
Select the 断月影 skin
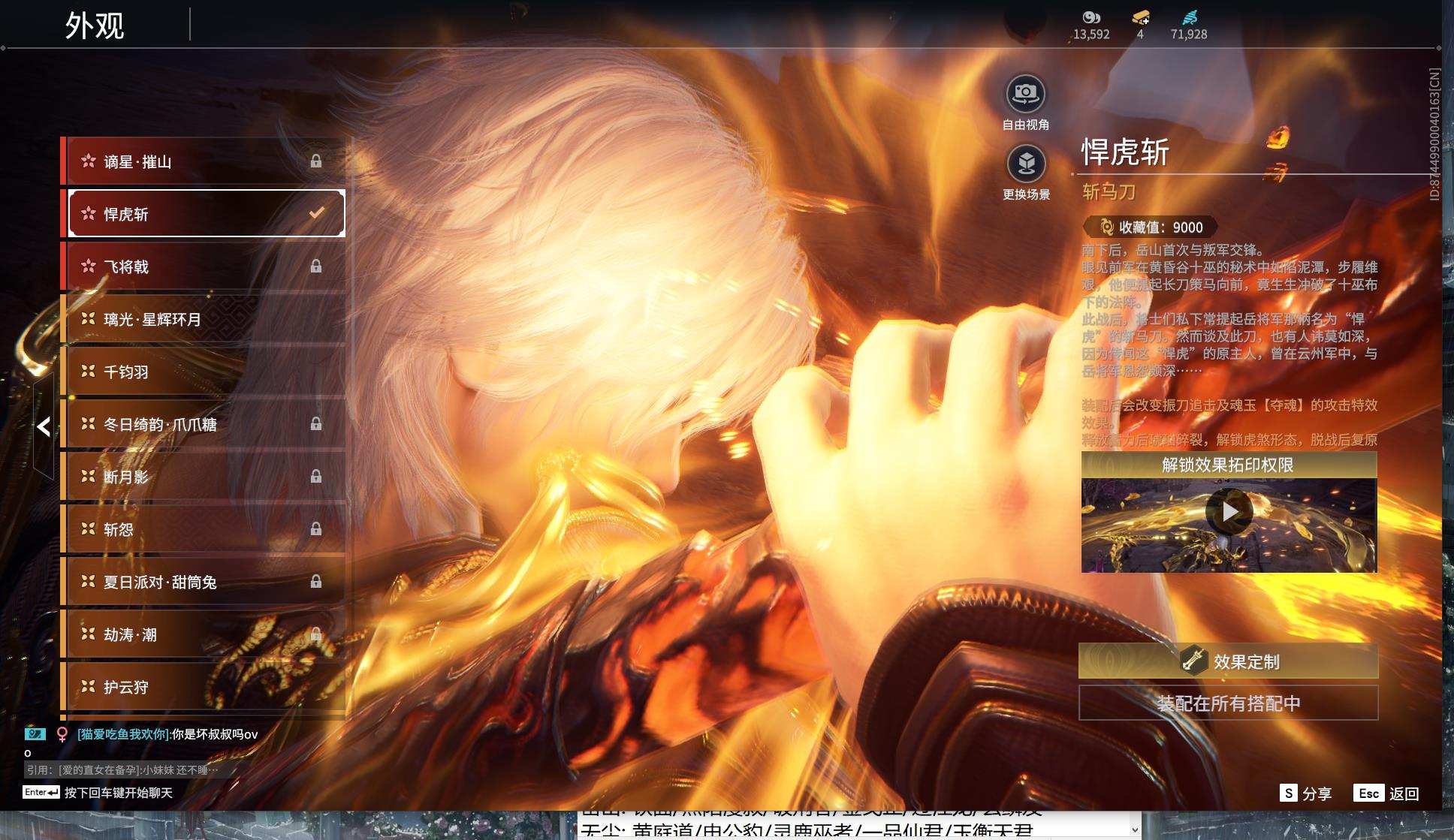[x=203, y=477]
